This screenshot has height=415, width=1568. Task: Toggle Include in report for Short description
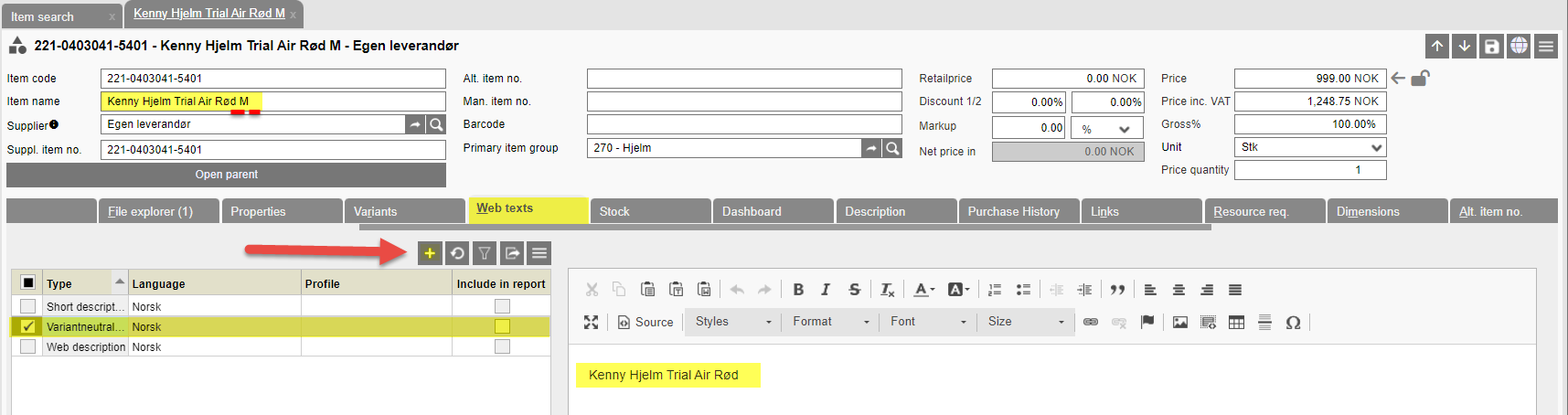(502, 306)
